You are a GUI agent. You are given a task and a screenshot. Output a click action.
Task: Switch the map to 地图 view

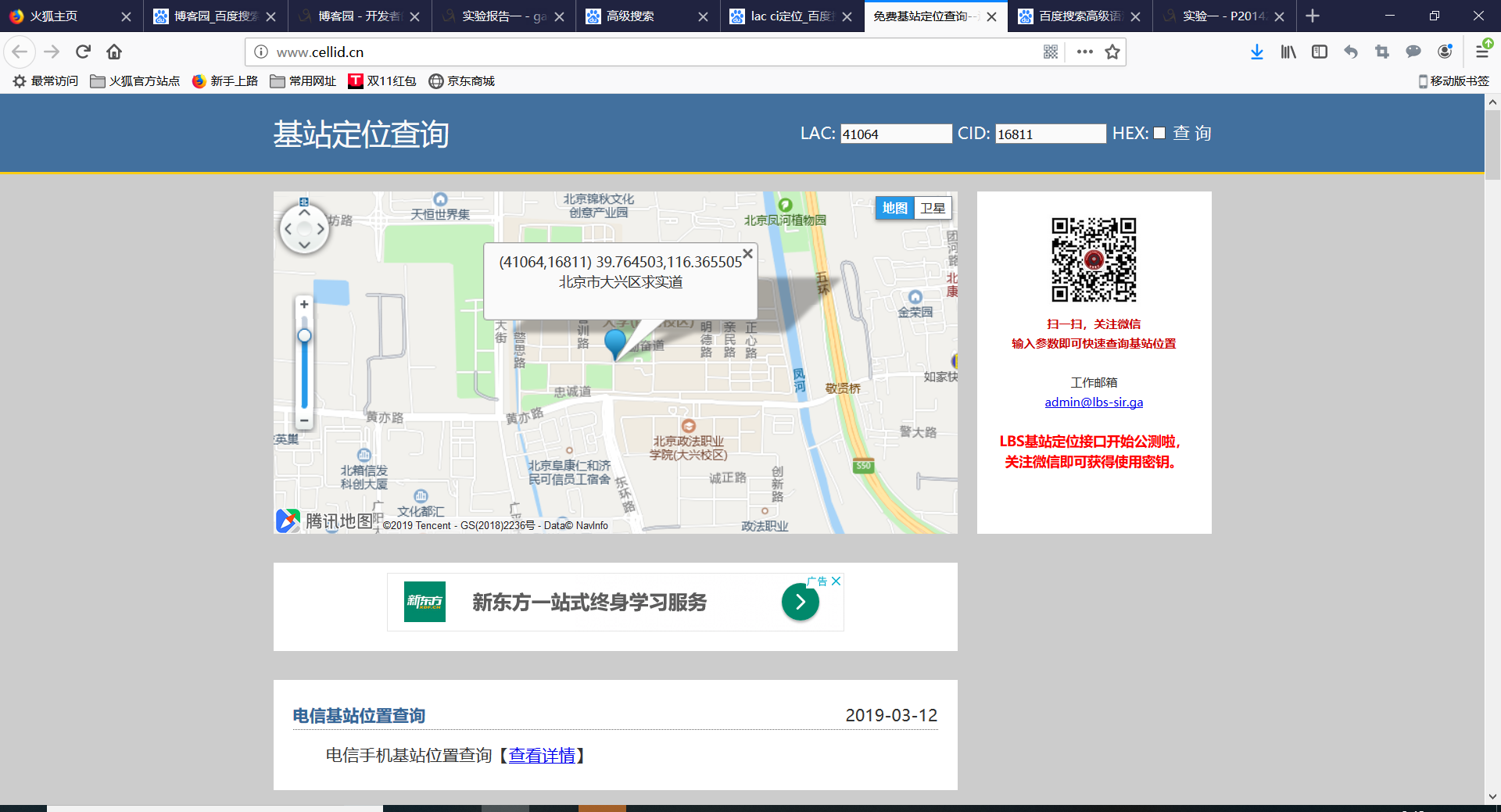click(894, 208)
